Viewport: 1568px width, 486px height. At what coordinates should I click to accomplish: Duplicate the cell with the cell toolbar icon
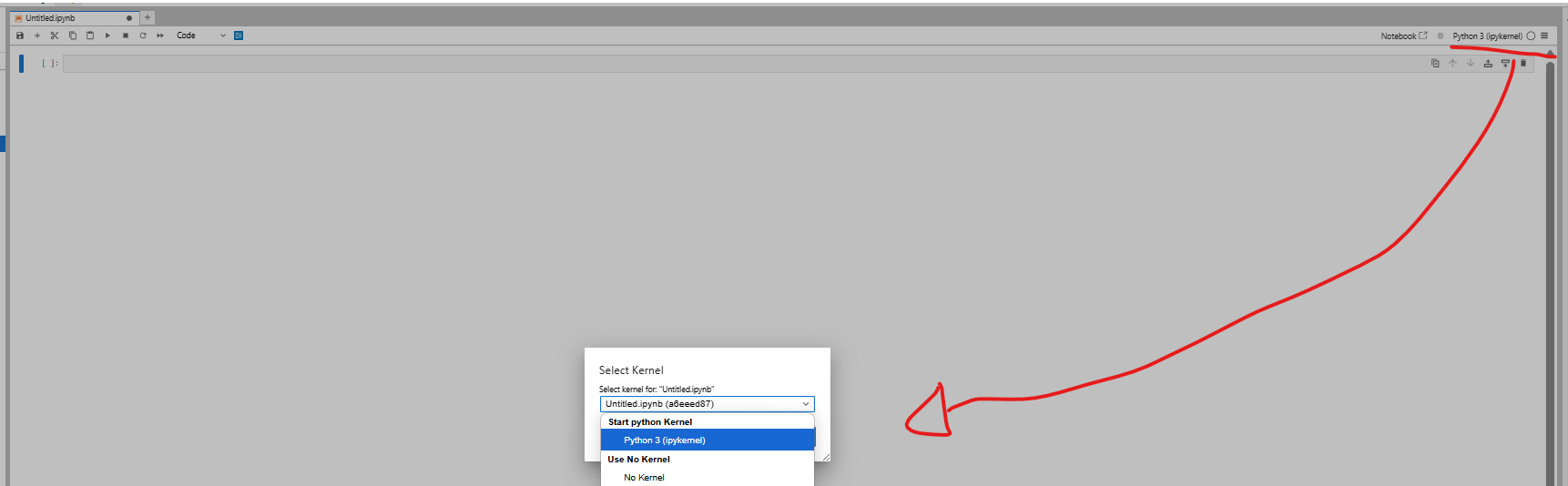1435,64
